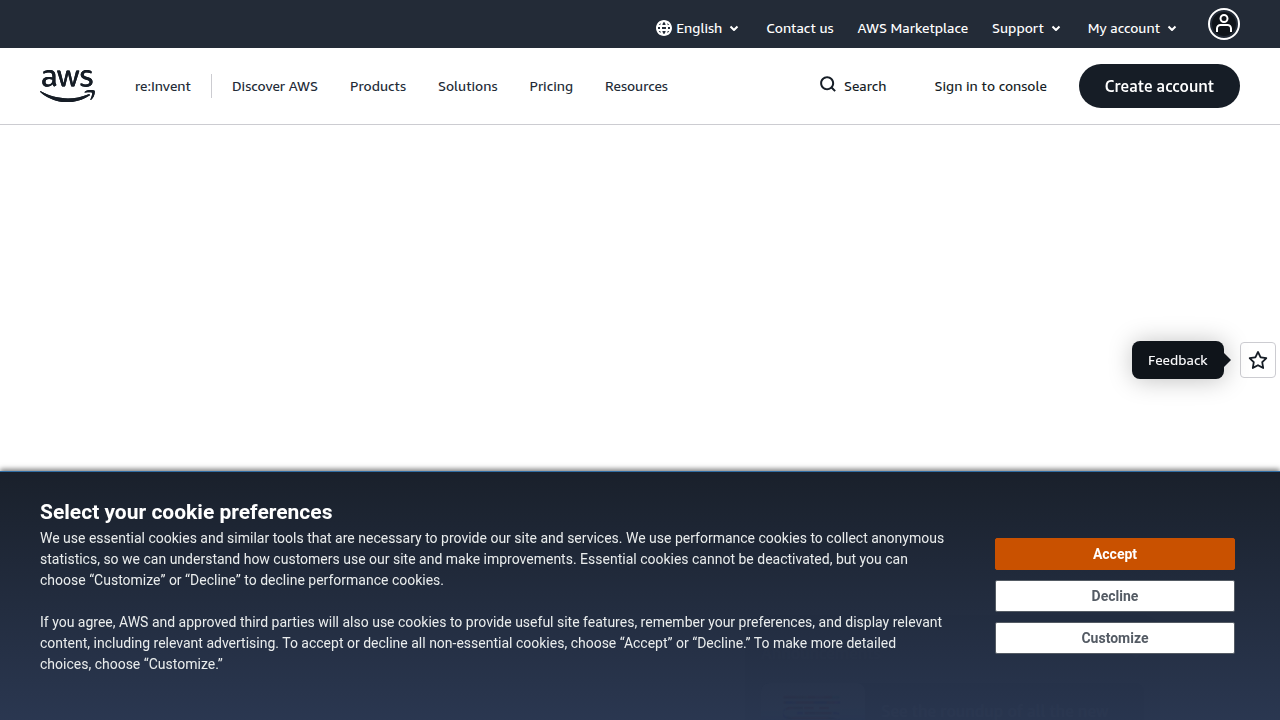Viewport: 1280px width, 720px height.
Task: Expand the My account dropdown
Action: click(x=1132, y=28)
